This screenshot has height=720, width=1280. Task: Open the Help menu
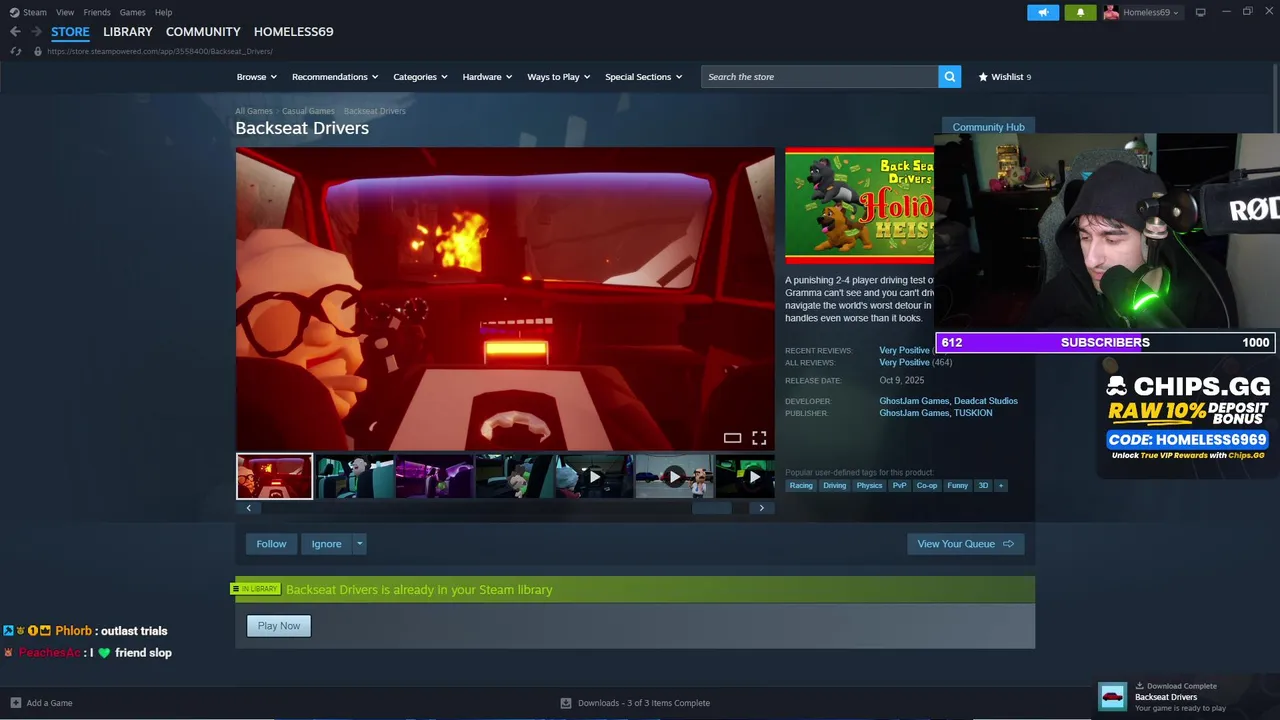(163, 12)
